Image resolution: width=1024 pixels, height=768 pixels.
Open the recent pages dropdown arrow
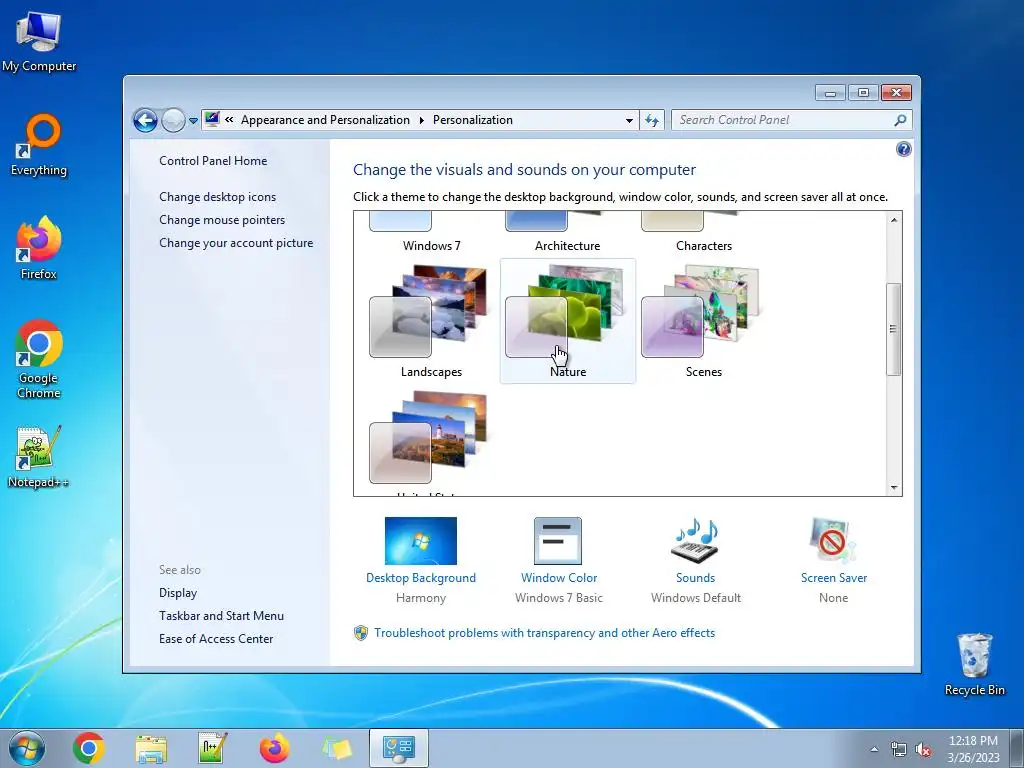(193, 121)
